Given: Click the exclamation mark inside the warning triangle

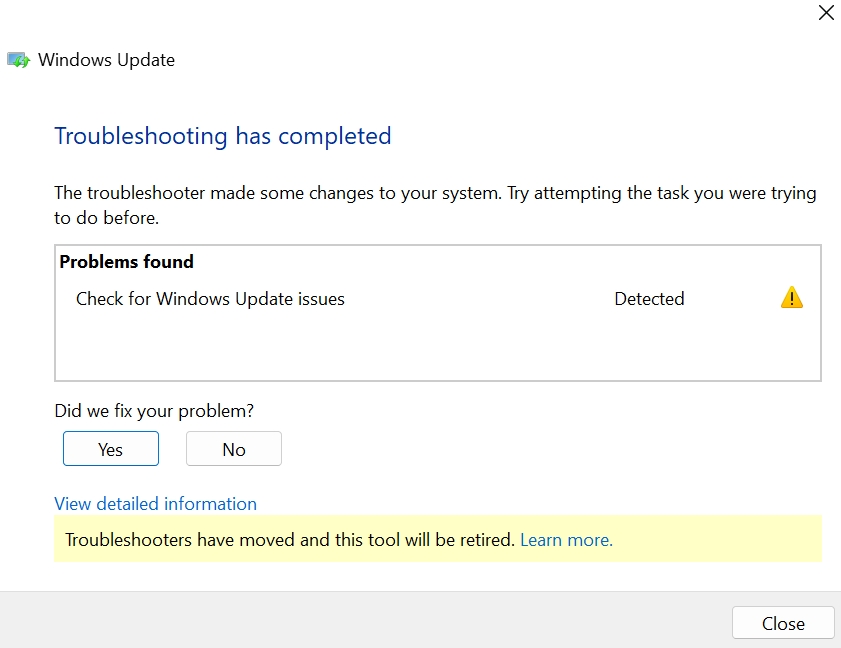Looking at the screenshot, I should (791, 298).
